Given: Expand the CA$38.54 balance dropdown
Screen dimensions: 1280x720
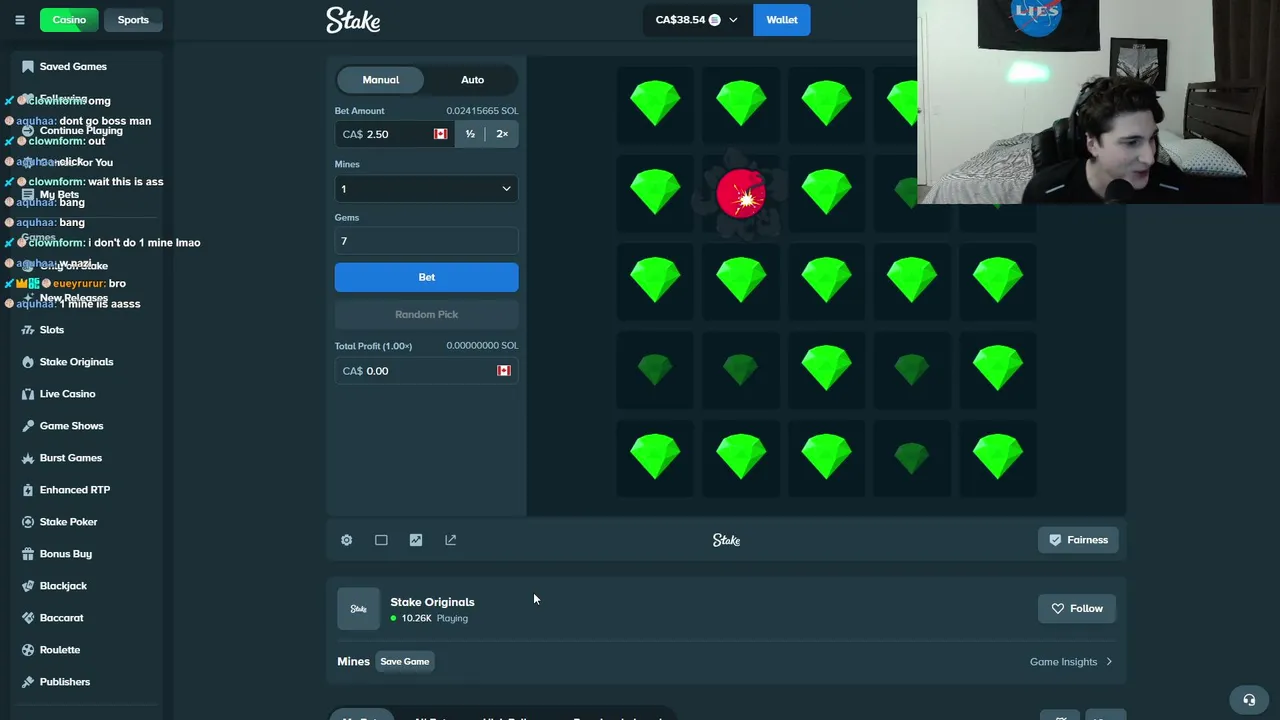Looking at the screenshot, I should coord(696,20).
